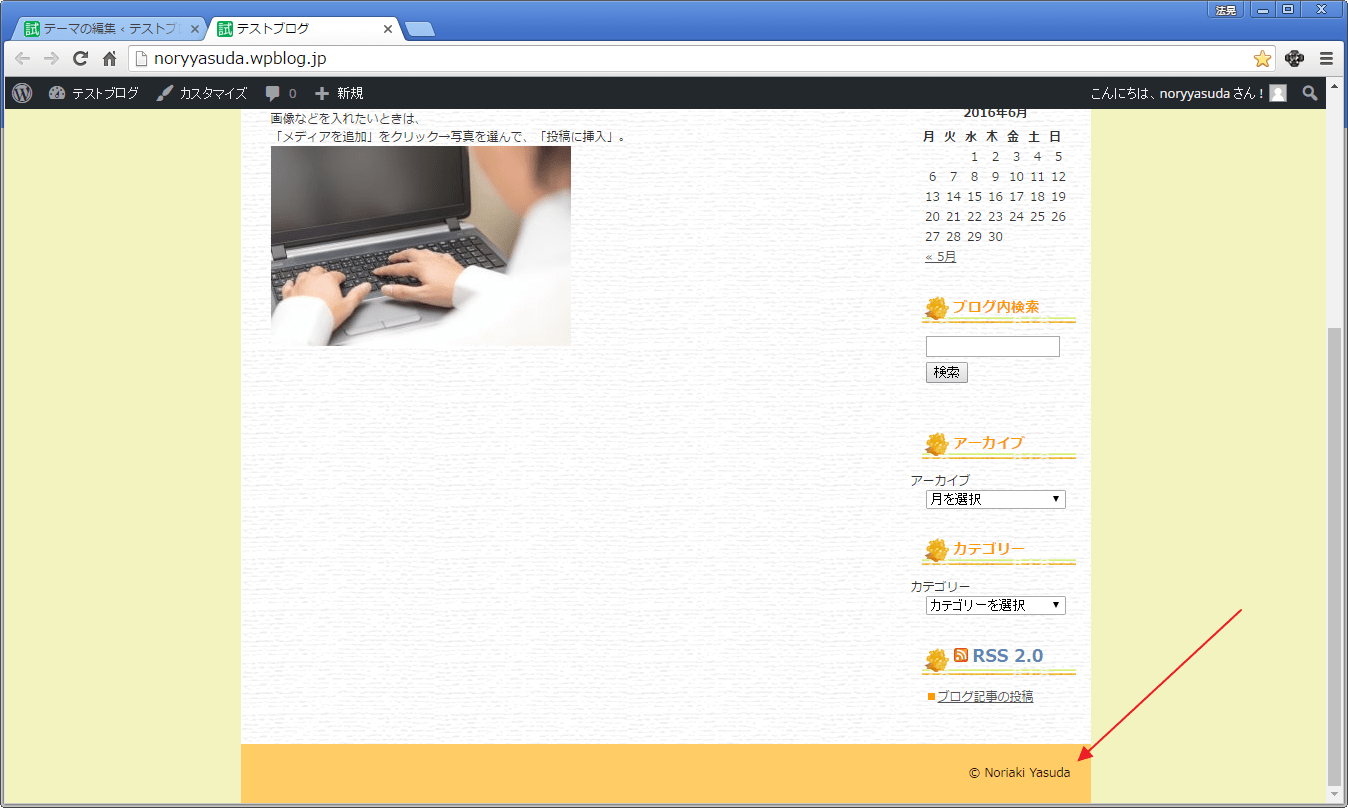1348x808 pixels.
Task: Go to the browser home page
Action: point(109,59)
